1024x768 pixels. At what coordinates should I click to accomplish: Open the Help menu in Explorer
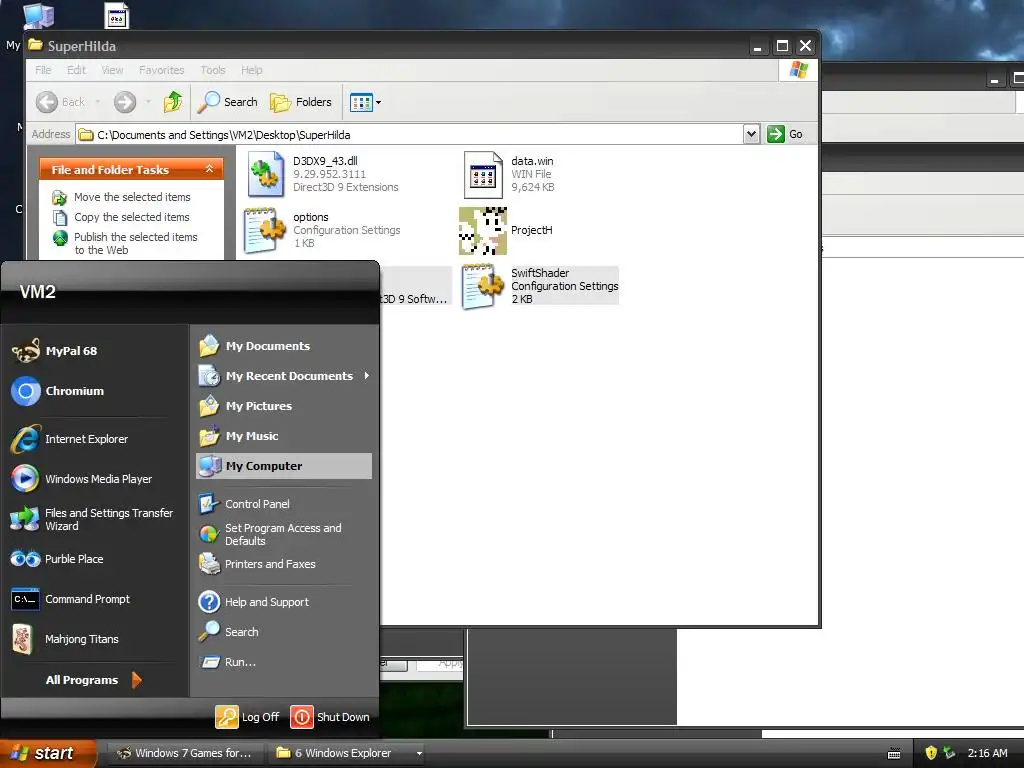251,70
